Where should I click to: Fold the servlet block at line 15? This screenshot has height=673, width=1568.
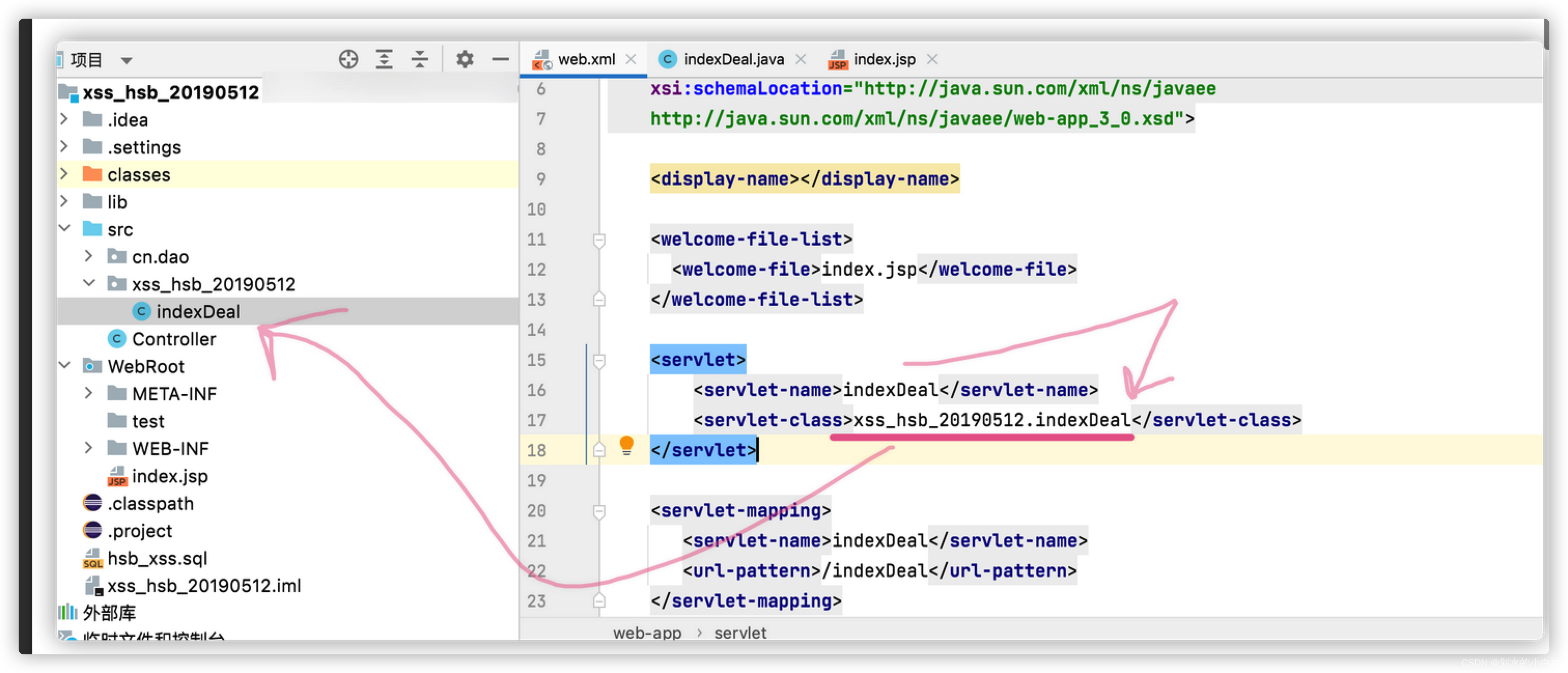pyautogui.click(x=599, y=361)
